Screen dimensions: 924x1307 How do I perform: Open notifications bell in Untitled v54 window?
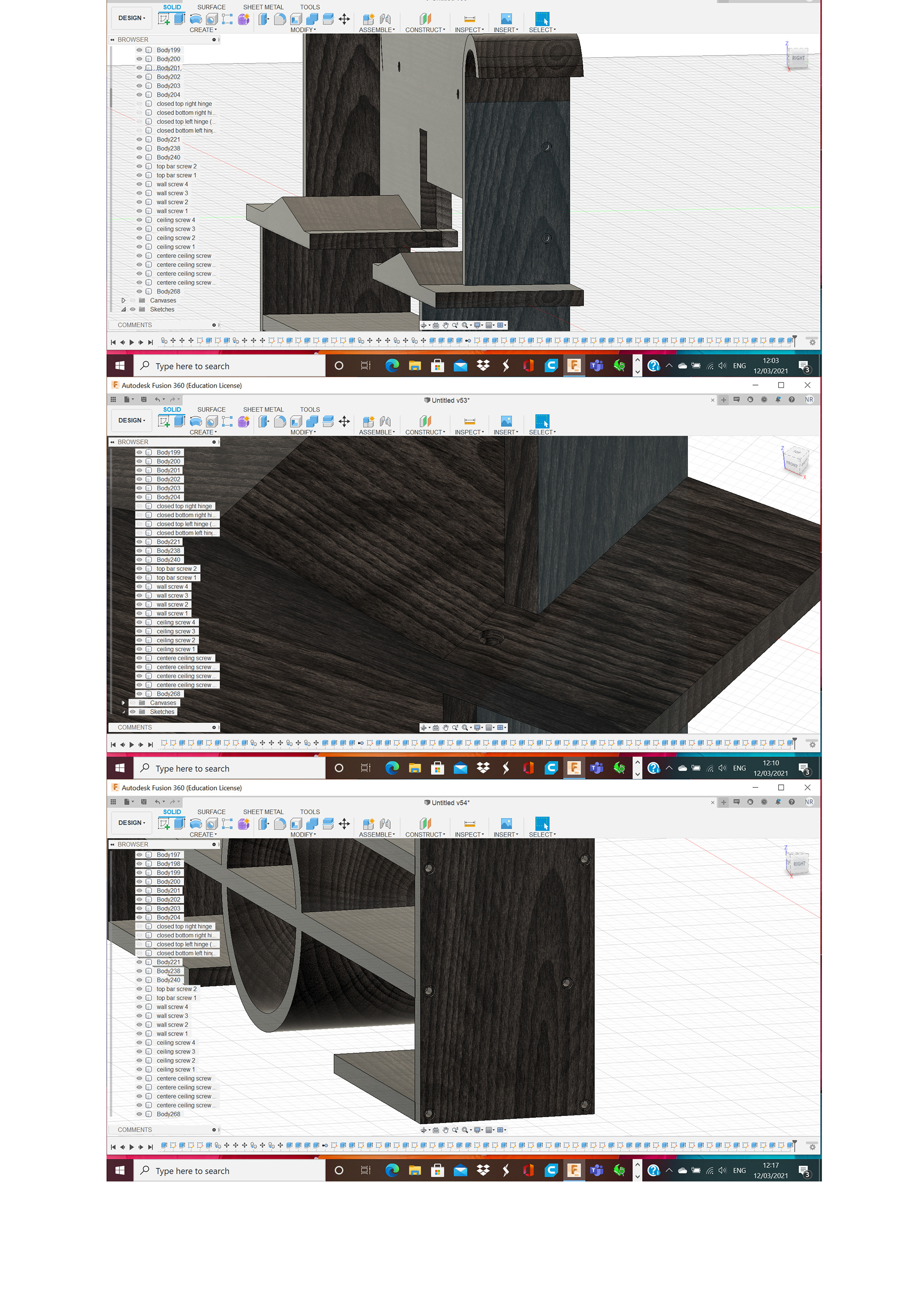click(x=778, y=802)
